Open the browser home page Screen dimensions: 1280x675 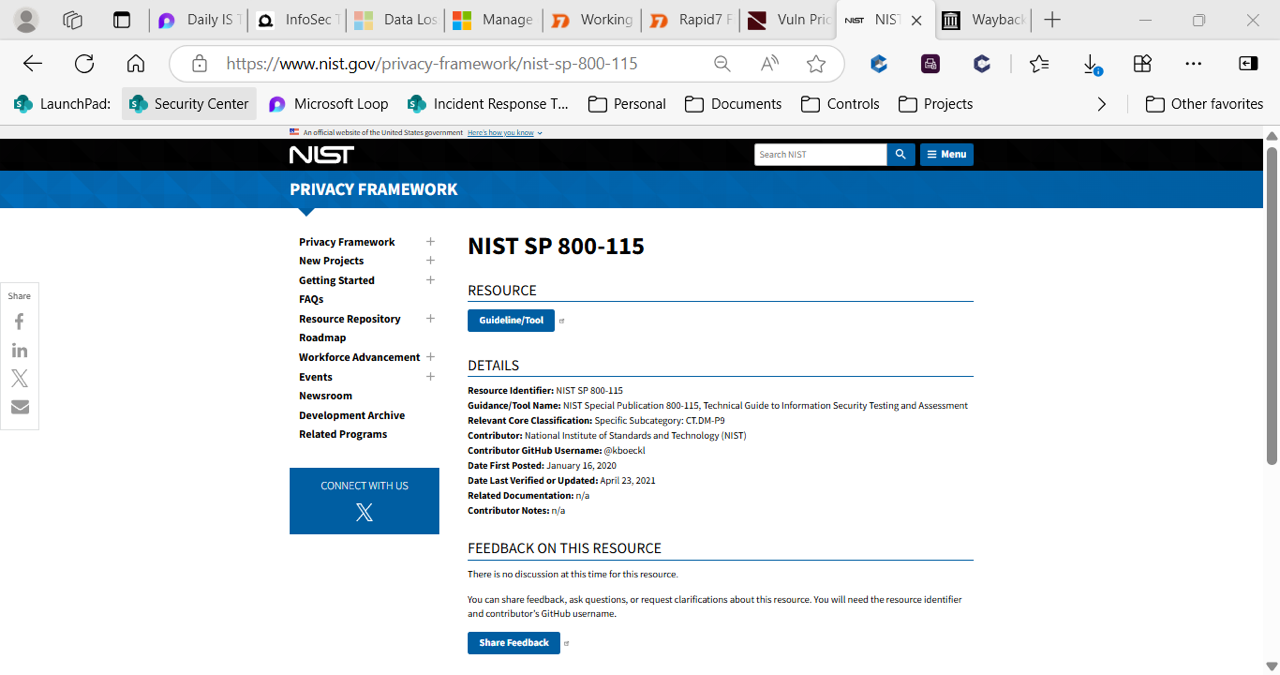coord(136,64)
